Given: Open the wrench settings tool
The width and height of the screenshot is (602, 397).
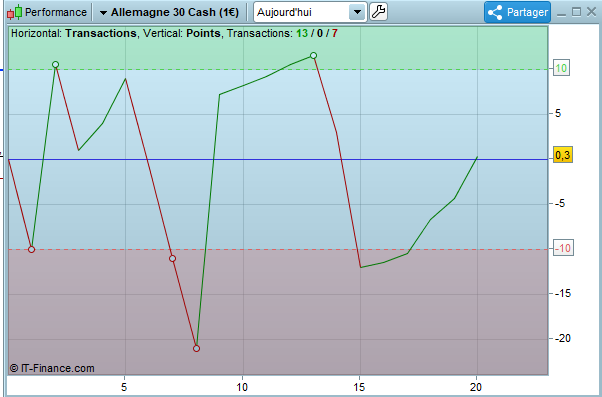Looking at the screenshot, I should 379,12.
